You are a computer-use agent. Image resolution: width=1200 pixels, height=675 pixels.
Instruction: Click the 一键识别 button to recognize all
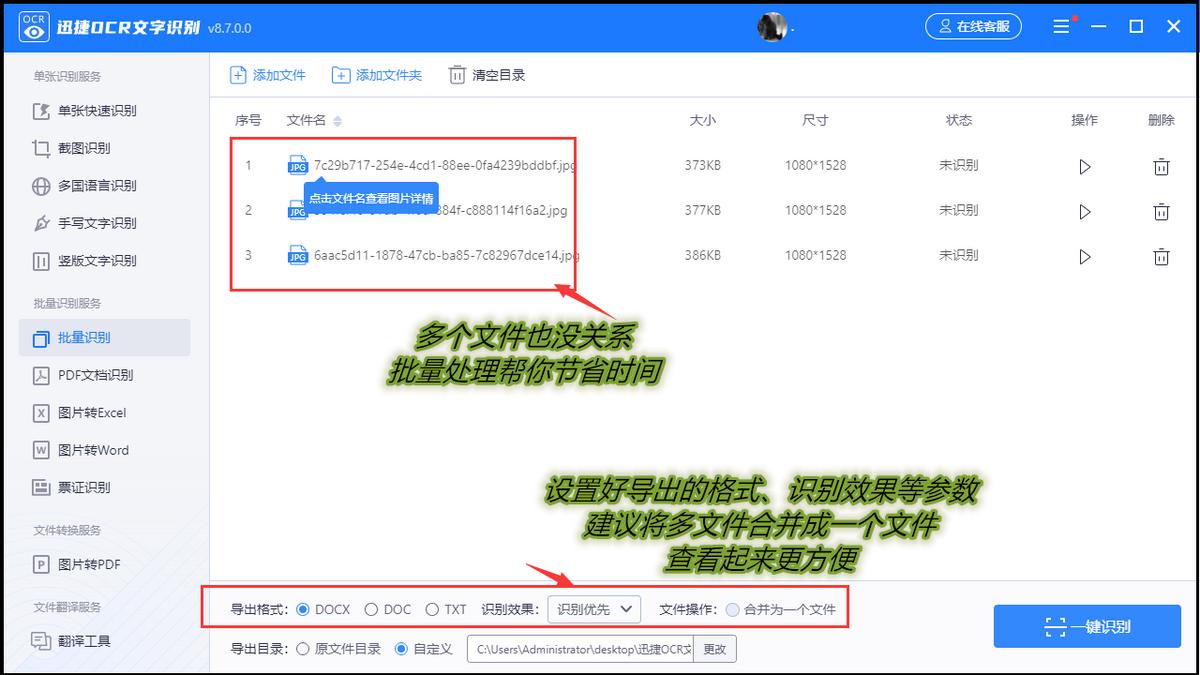coord(1087,626)
